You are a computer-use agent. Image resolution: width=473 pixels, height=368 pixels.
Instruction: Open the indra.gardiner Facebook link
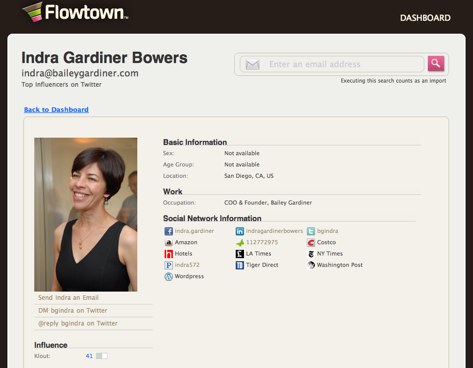tap(194, 231)
